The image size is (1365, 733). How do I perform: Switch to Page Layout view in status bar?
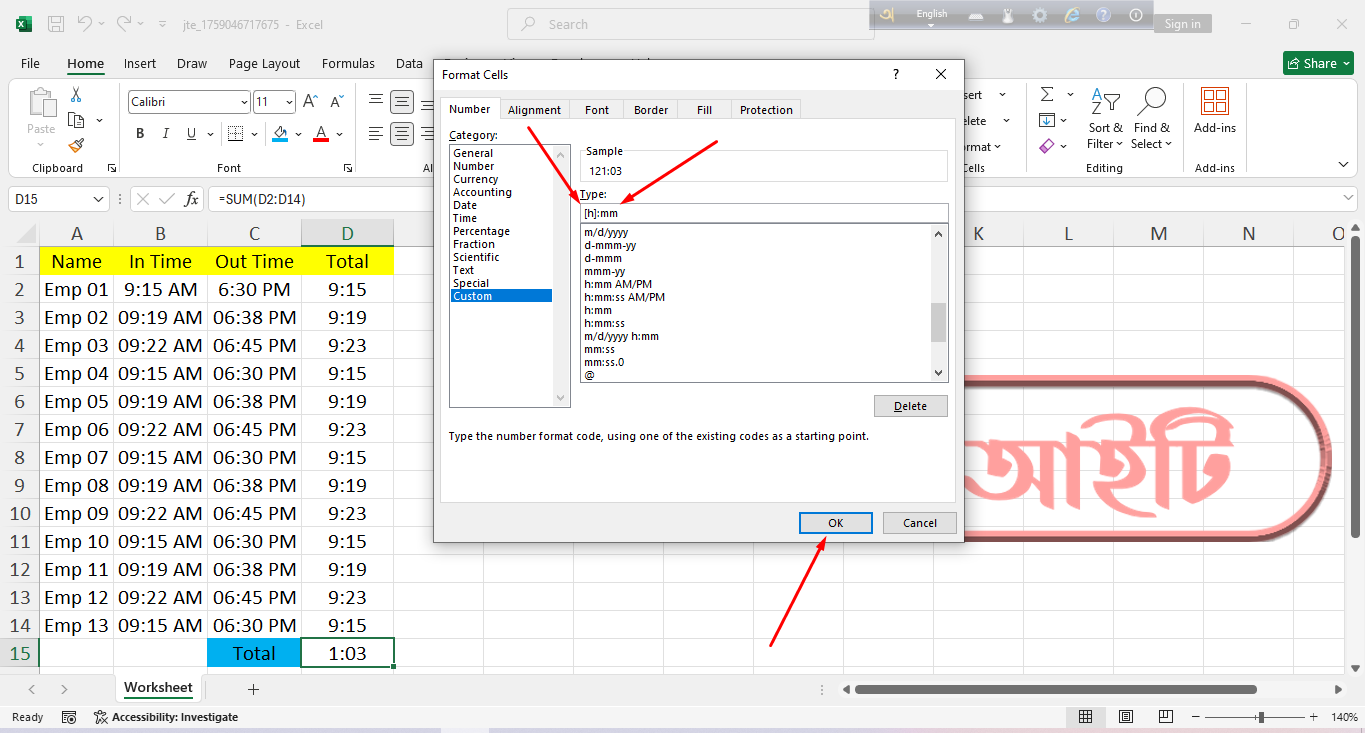[x=1126, y=717]
